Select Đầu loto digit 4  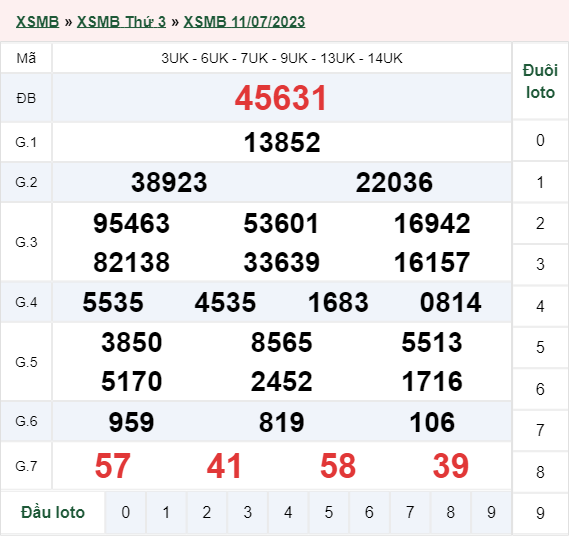click(x=288, y=512)
